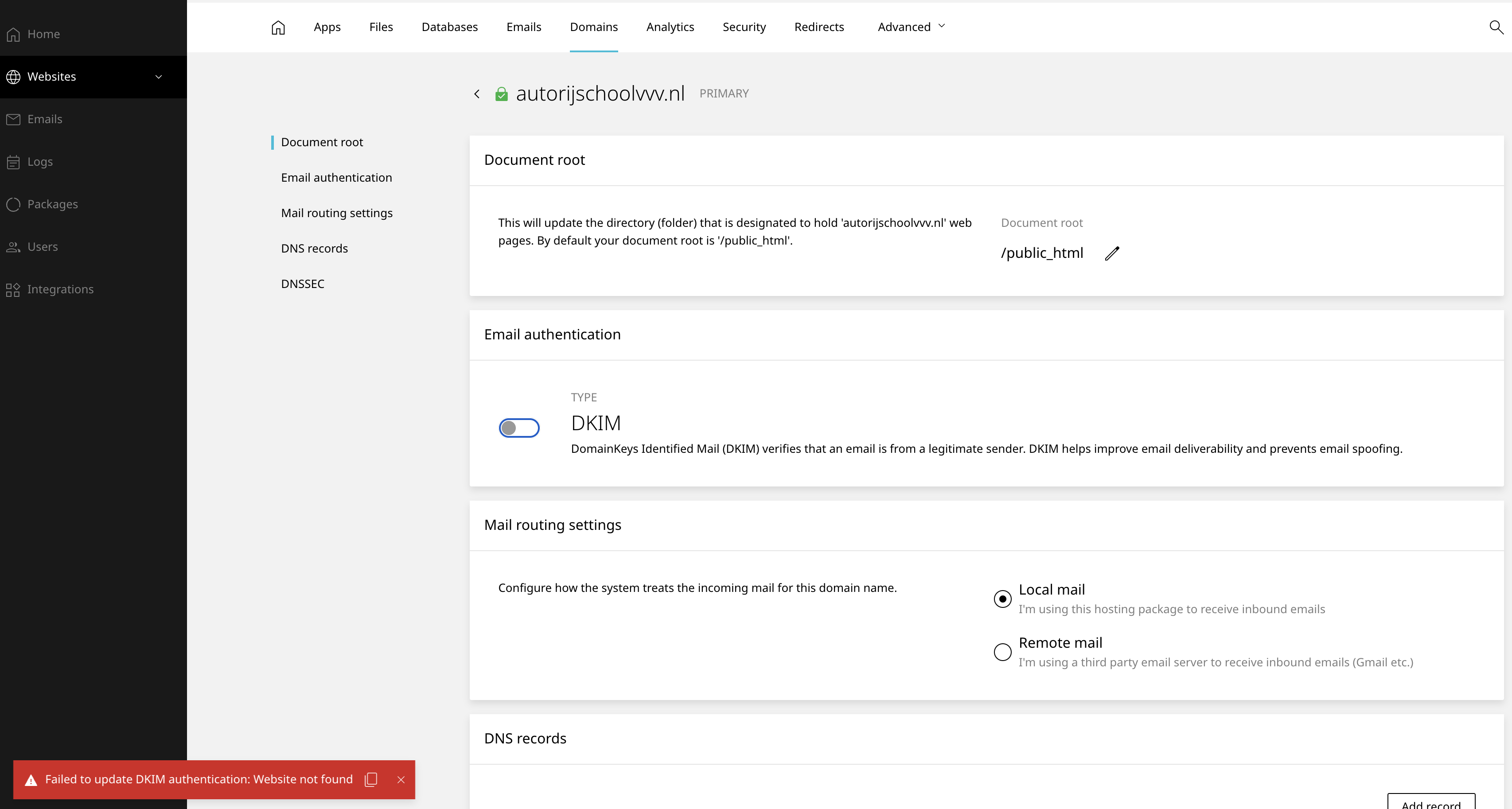Jump to DNS records section link
The image size is (1512, 809).
pos(315,249)
